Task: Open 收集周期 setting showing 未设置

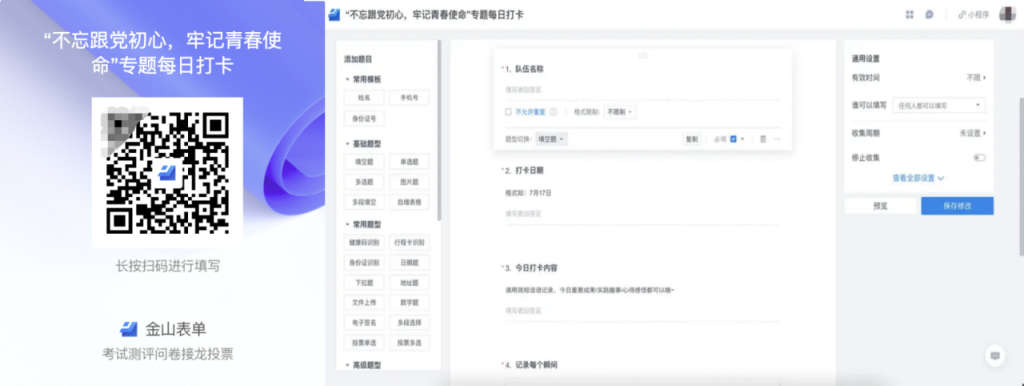Action: pyautogui.click(x=972, y=133)
